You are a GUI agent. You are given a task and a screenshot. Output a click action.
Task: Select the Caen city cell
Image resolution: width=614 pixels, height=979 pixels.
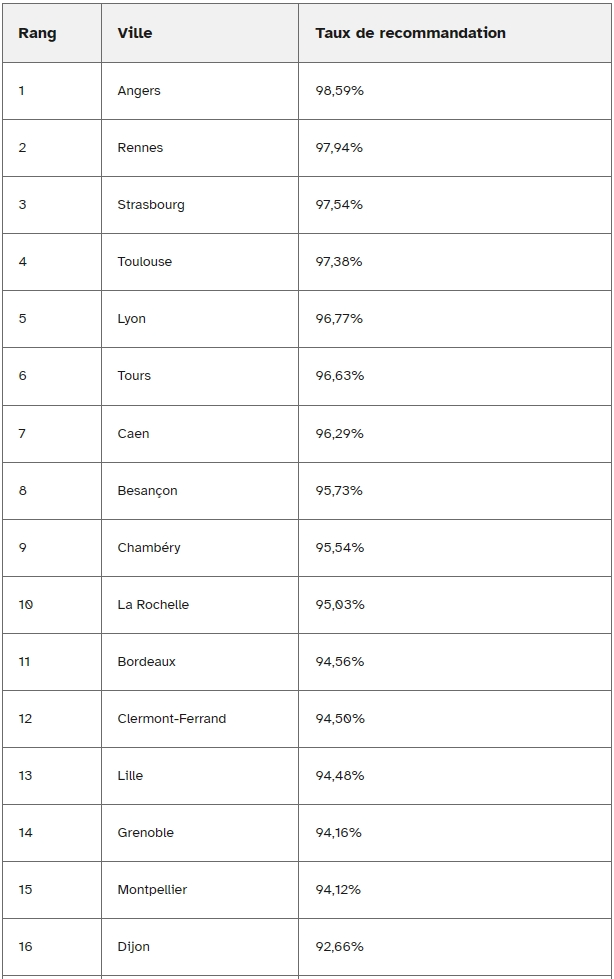(200, 434)
